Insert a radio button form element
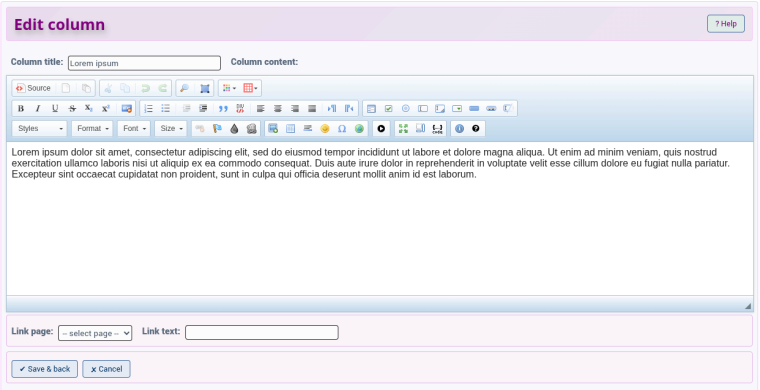The width and height of the screenshot is (760, 390). [x=406, y=109]
